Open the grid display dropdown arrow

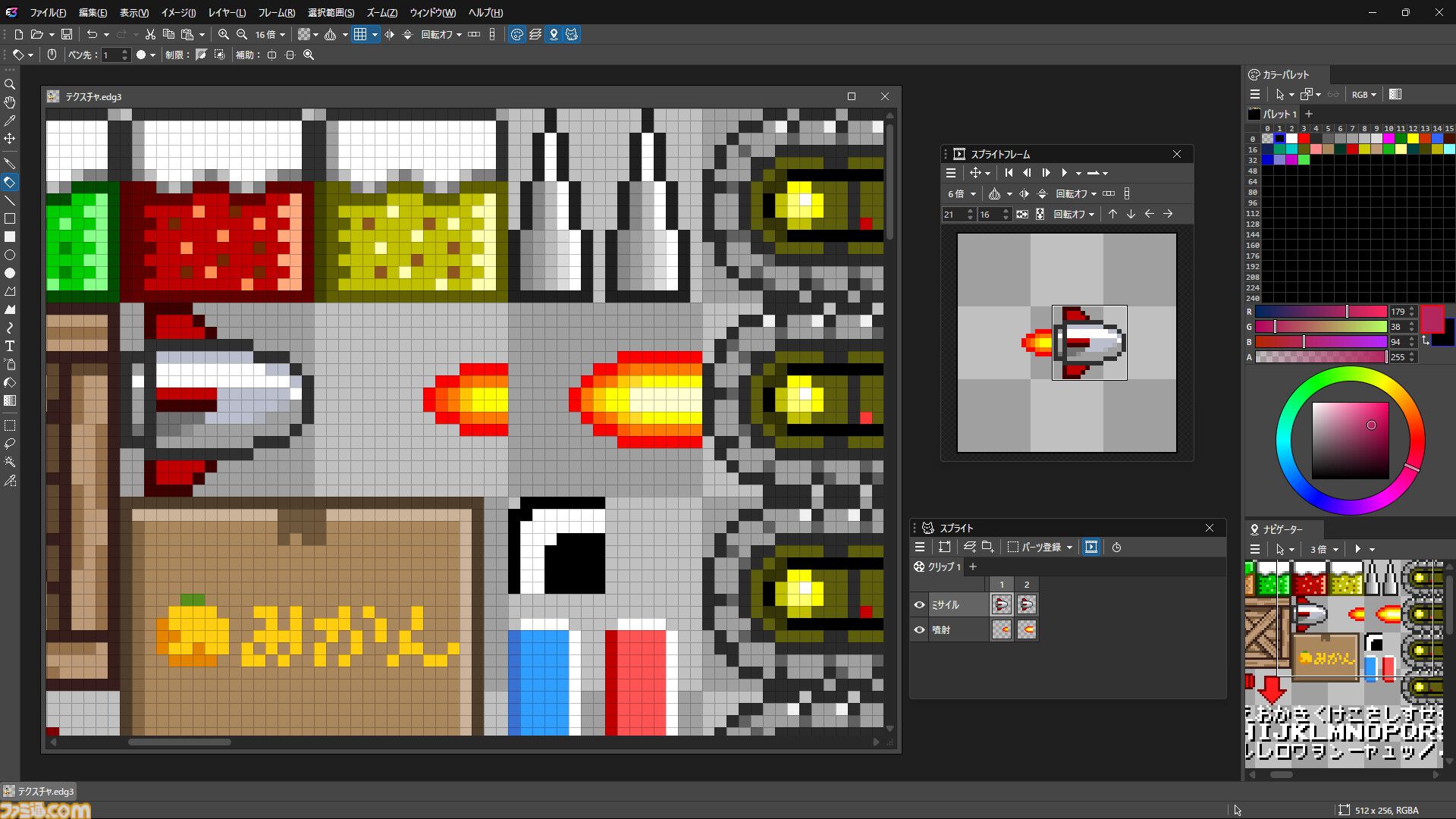tap(375, 34)
